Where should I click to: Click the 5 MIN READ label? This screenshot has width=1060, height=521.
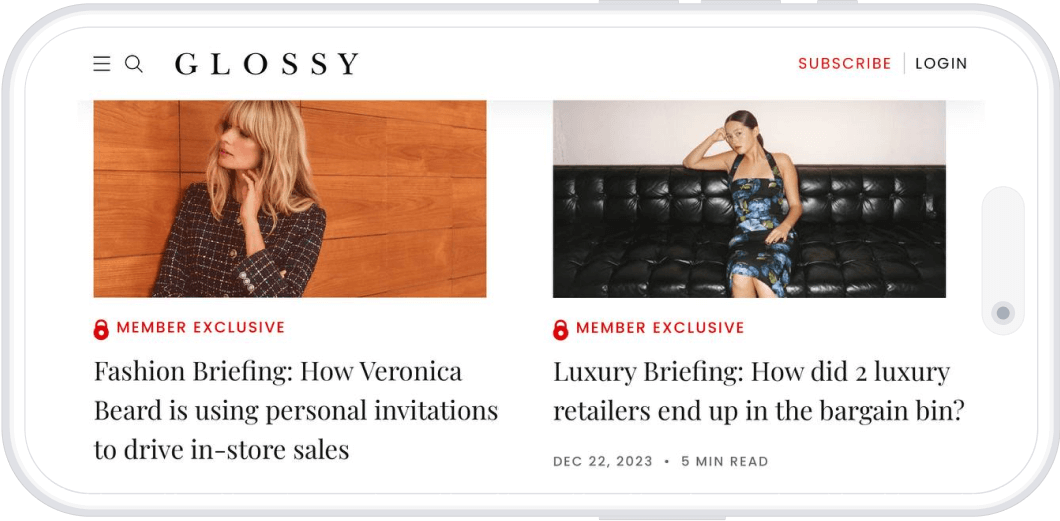(x=725, y=462)
